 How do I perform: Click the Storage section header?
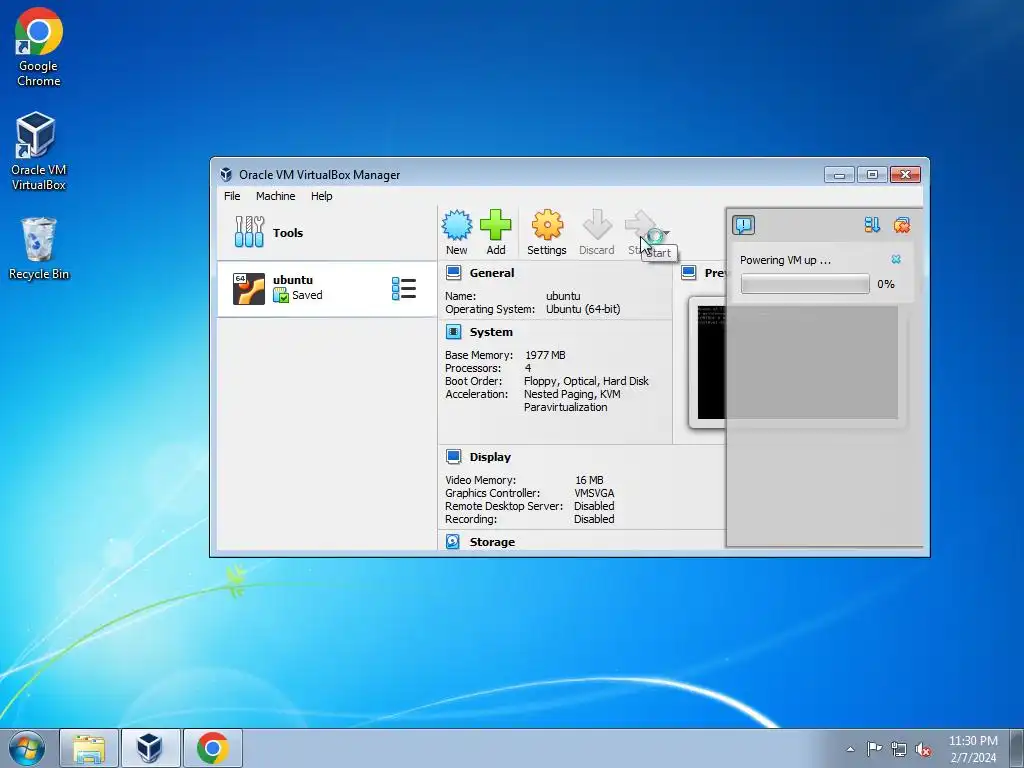(x=492, y=542)
